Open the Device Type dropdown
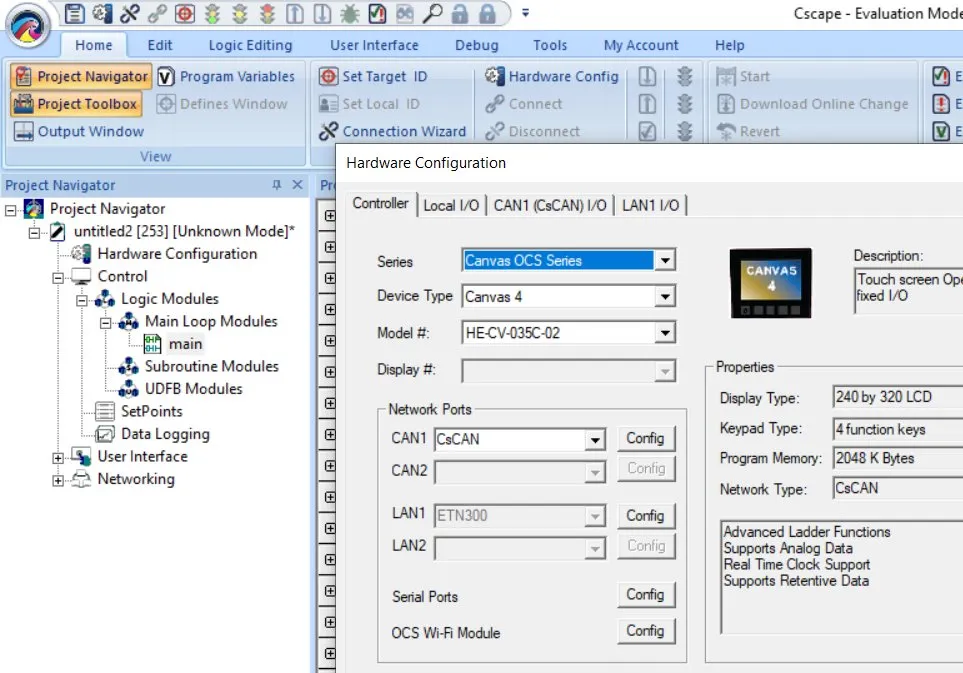The height and width of the screenshot is (673, 963). point(664,296)
